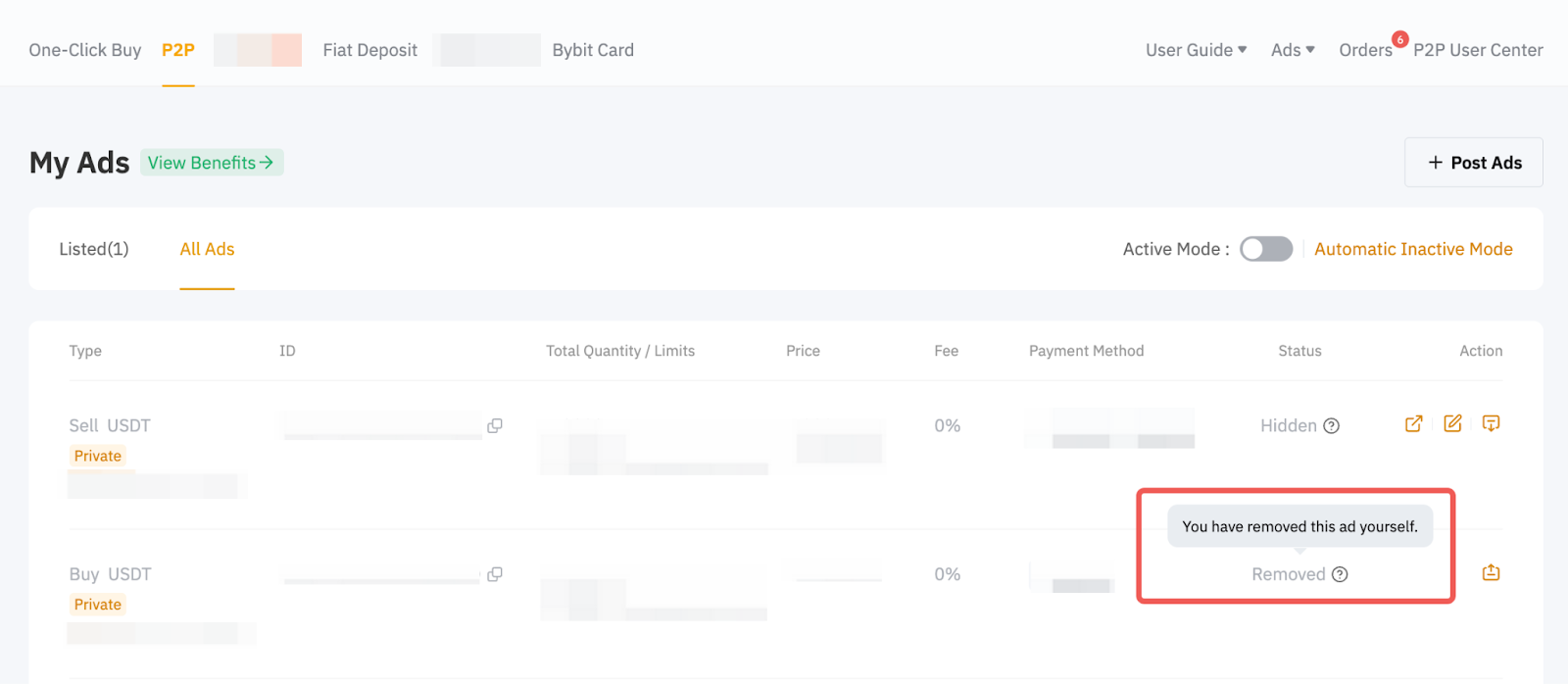Screen dimensions: 1568x684
Task: Click edit icon on Sell USDT ad
Action: (1452, 423)
